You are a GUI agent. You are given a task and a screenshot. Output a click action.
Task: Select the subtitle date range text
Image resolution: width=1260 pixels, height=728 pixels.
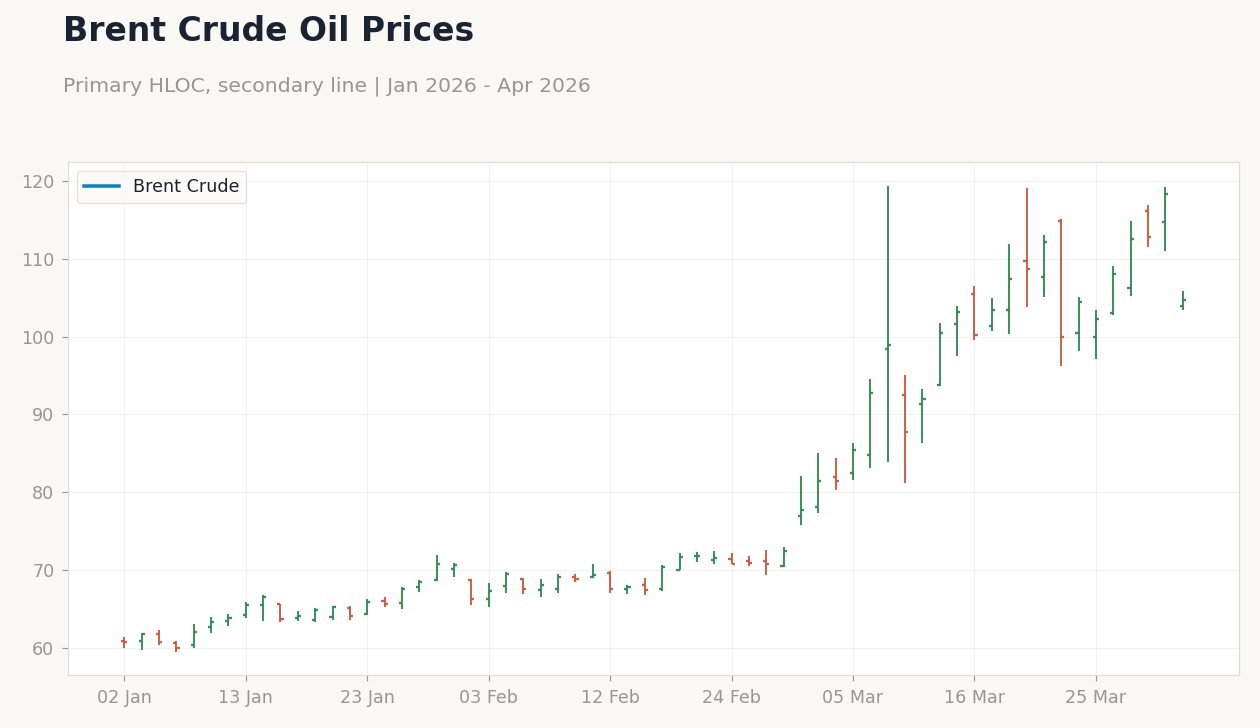327,85
